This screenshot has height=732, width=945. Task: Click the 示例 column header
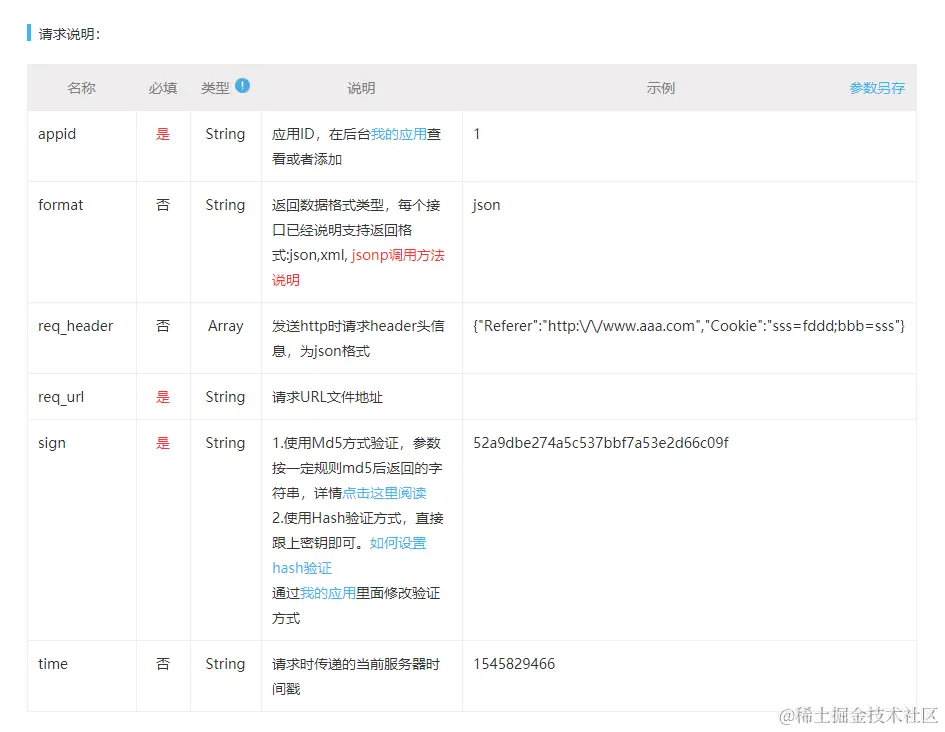[x=661, y=88]
